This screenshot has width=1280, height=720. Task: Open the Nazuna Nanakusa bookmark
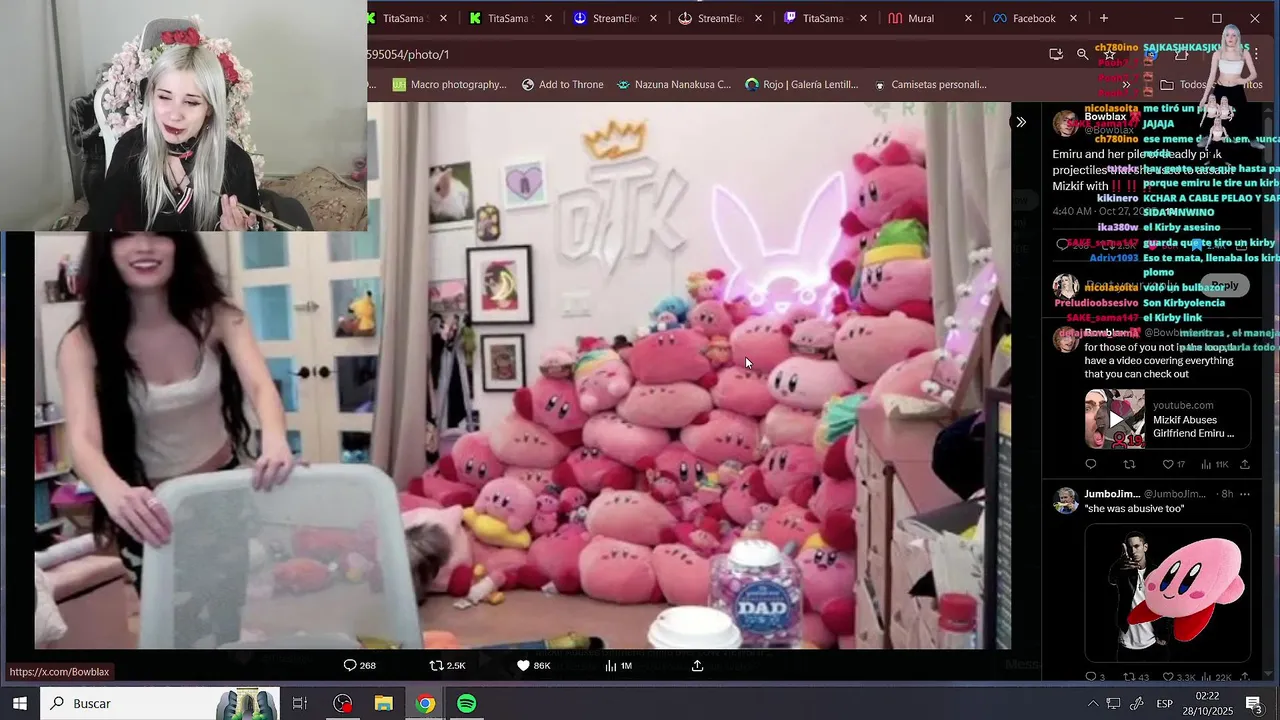[x=674, y=85]
